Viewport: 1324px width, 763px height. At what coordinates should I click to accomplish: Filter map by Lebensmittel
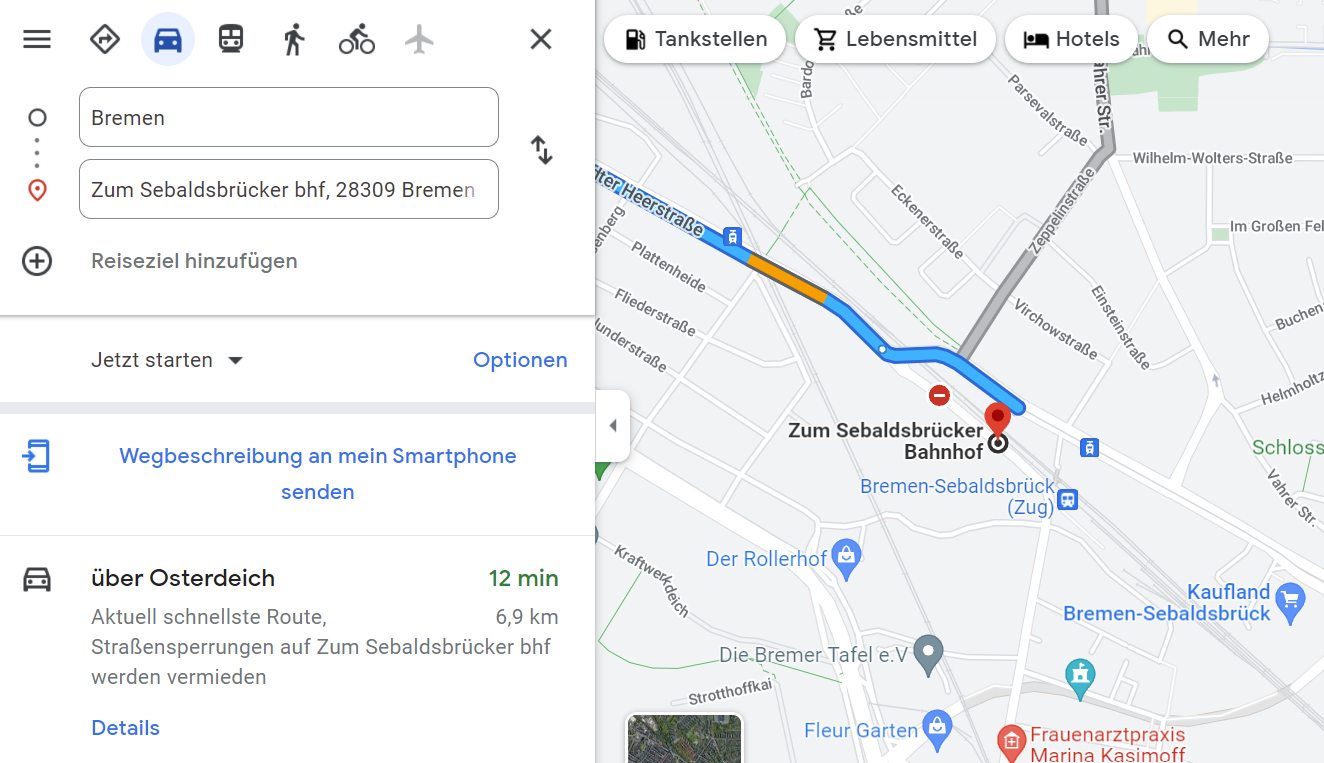[x=895, y=40]
